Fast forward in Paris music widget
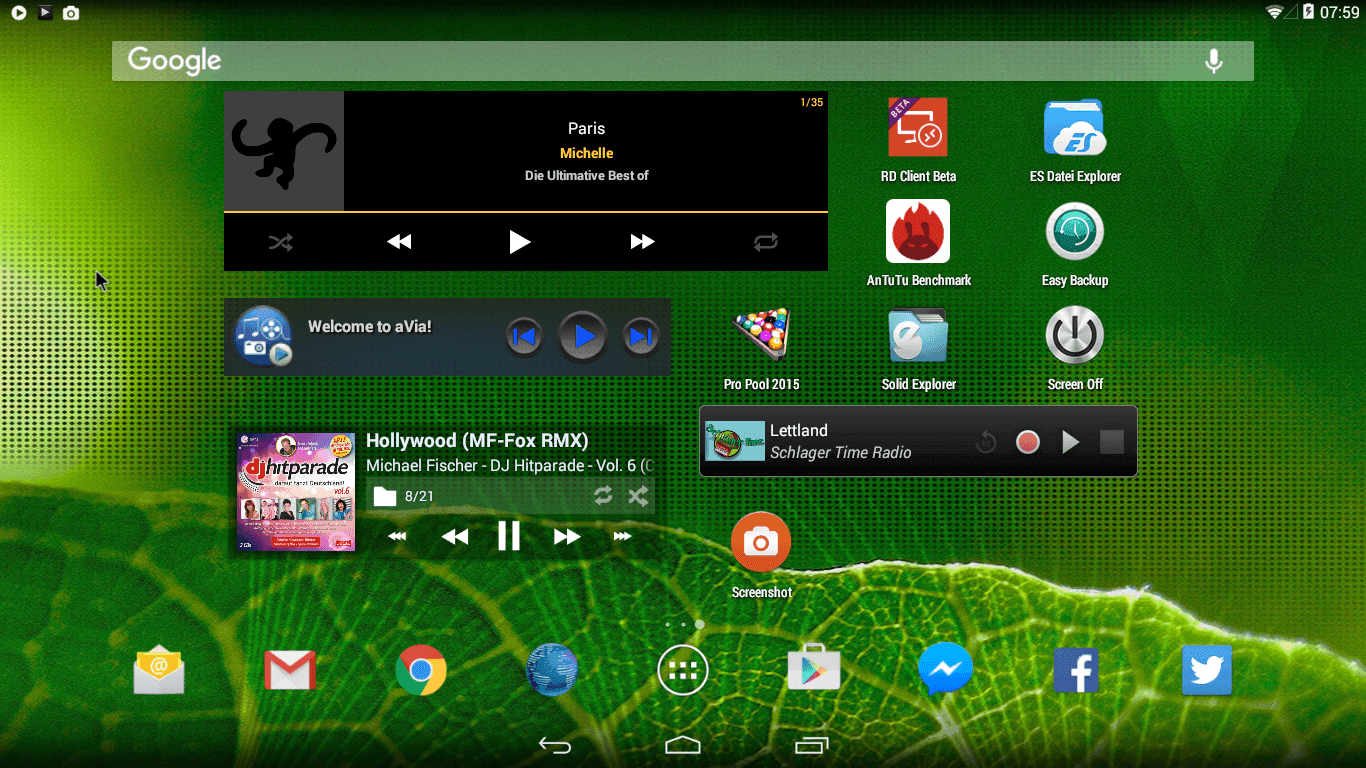1366x768 pixels. 642,242
